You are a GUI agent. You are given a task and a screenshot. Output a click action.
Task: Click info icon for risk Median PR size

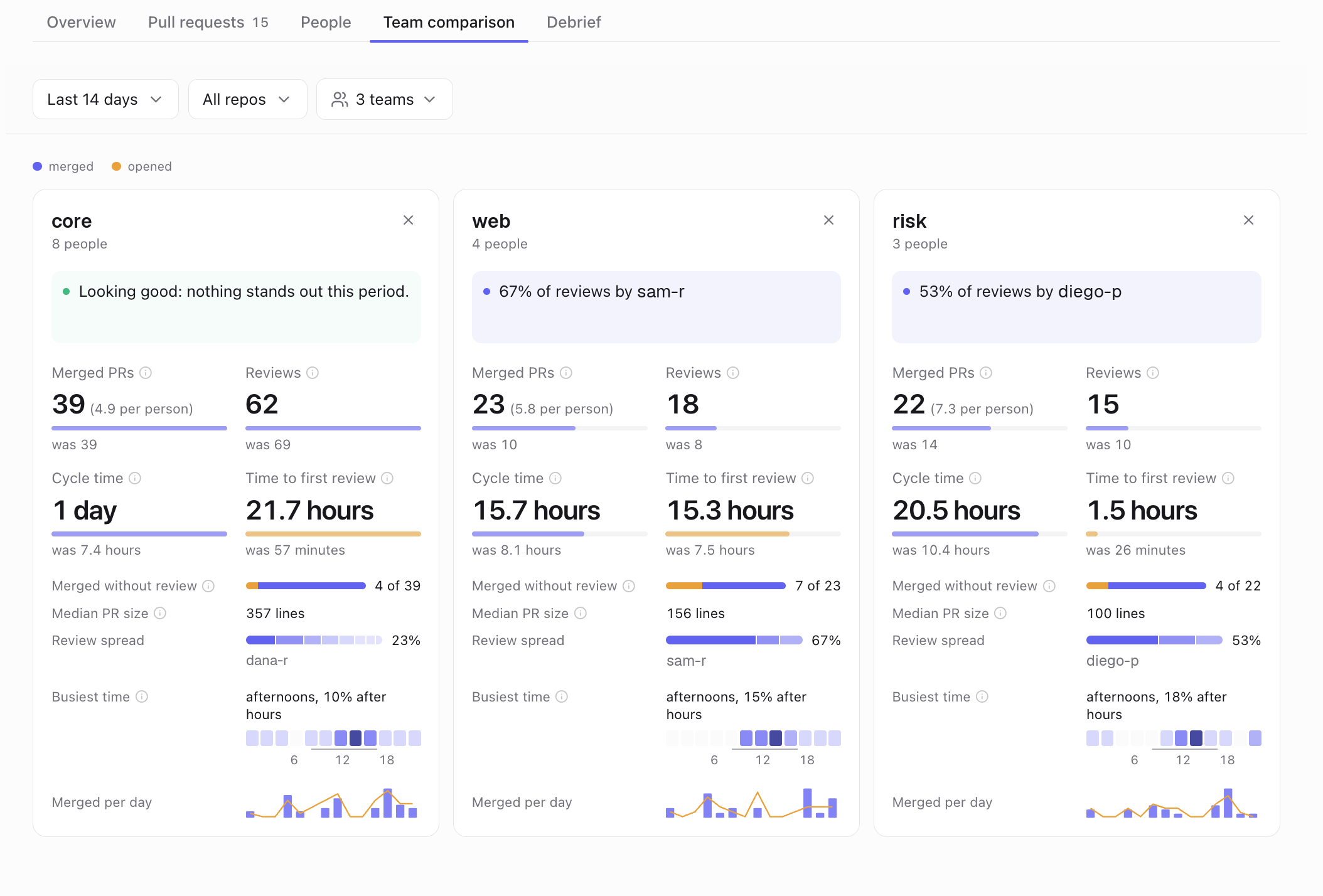[1000, 613]
